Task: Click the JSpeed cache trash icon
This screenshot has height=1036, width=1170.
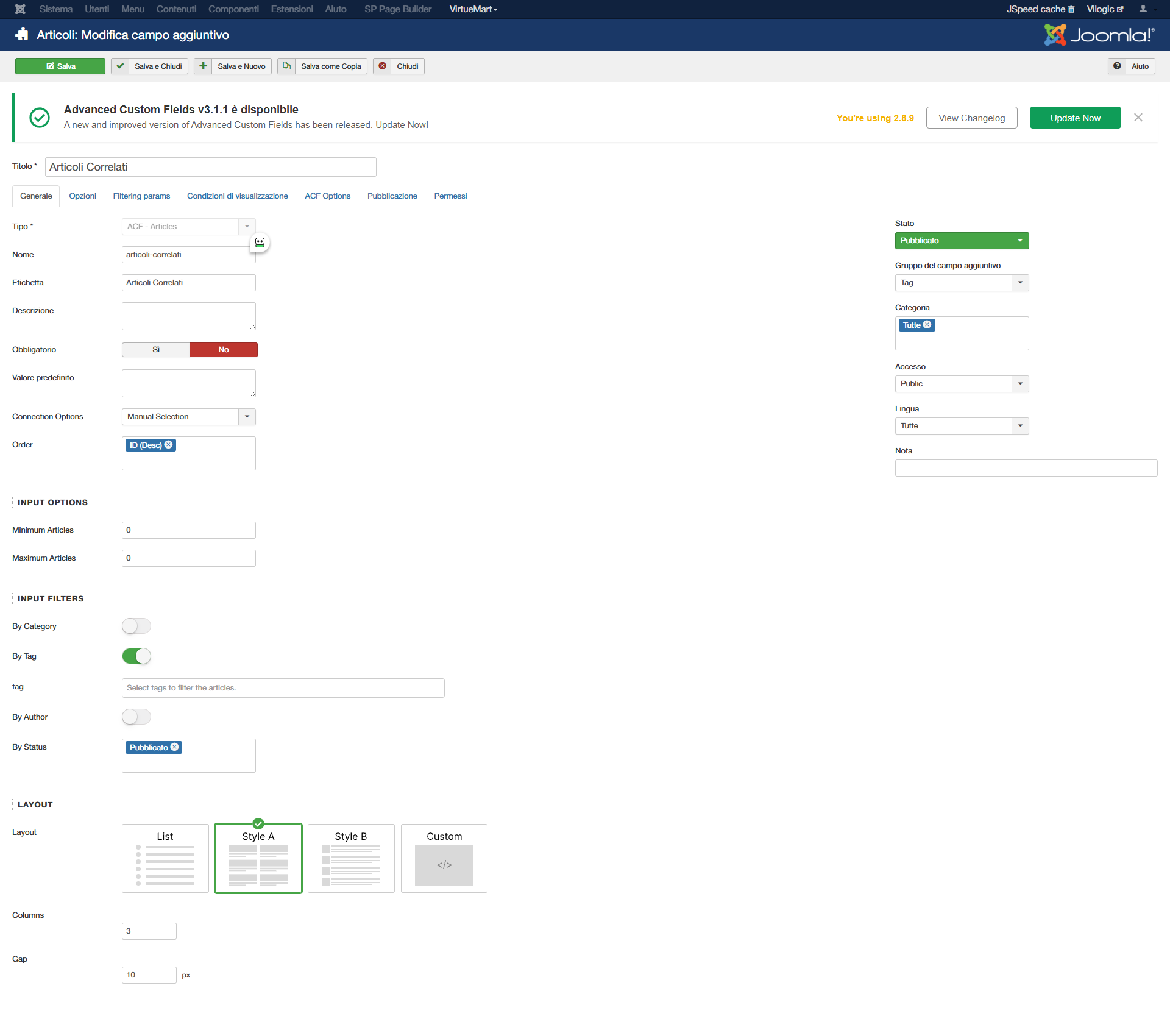Action: click(1071, 9)
